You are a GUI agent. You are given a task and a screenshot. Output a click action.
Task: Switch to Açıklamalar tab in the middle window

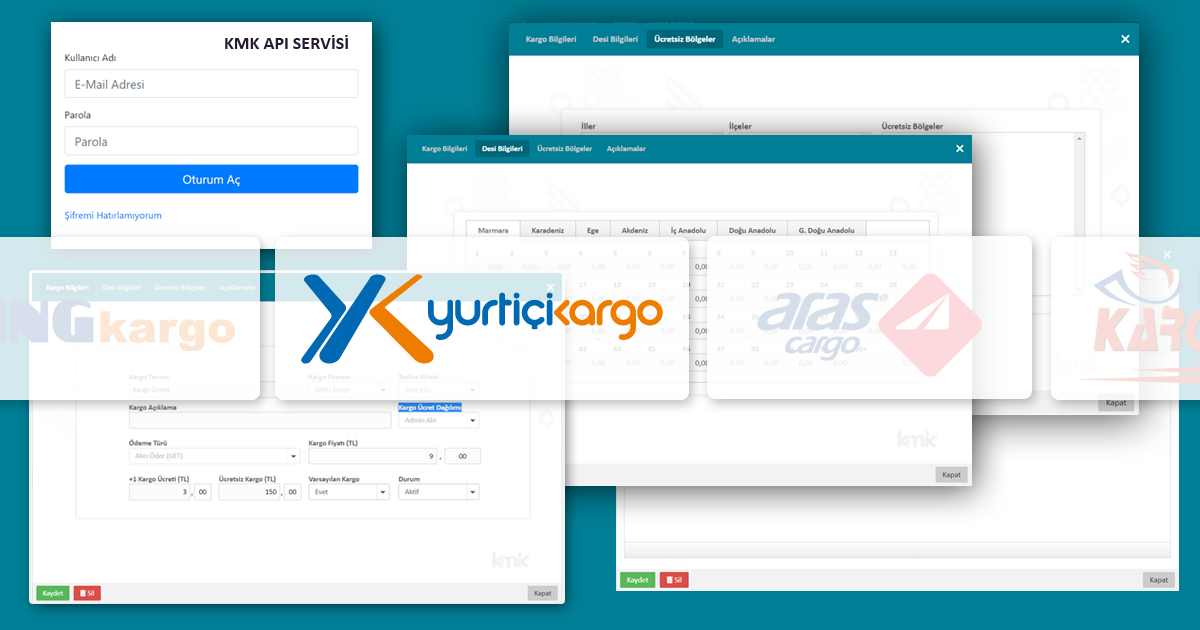[x=626, y=149]
